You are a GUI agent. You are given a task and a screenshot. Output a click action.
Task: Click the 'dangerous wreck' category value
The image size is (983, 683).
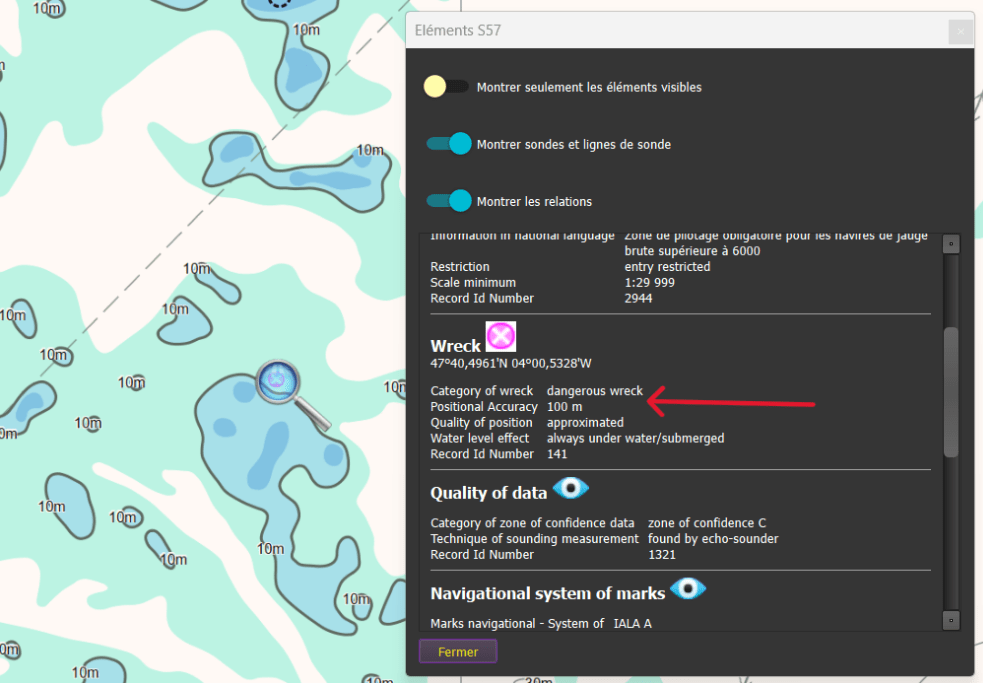point(594,391)
